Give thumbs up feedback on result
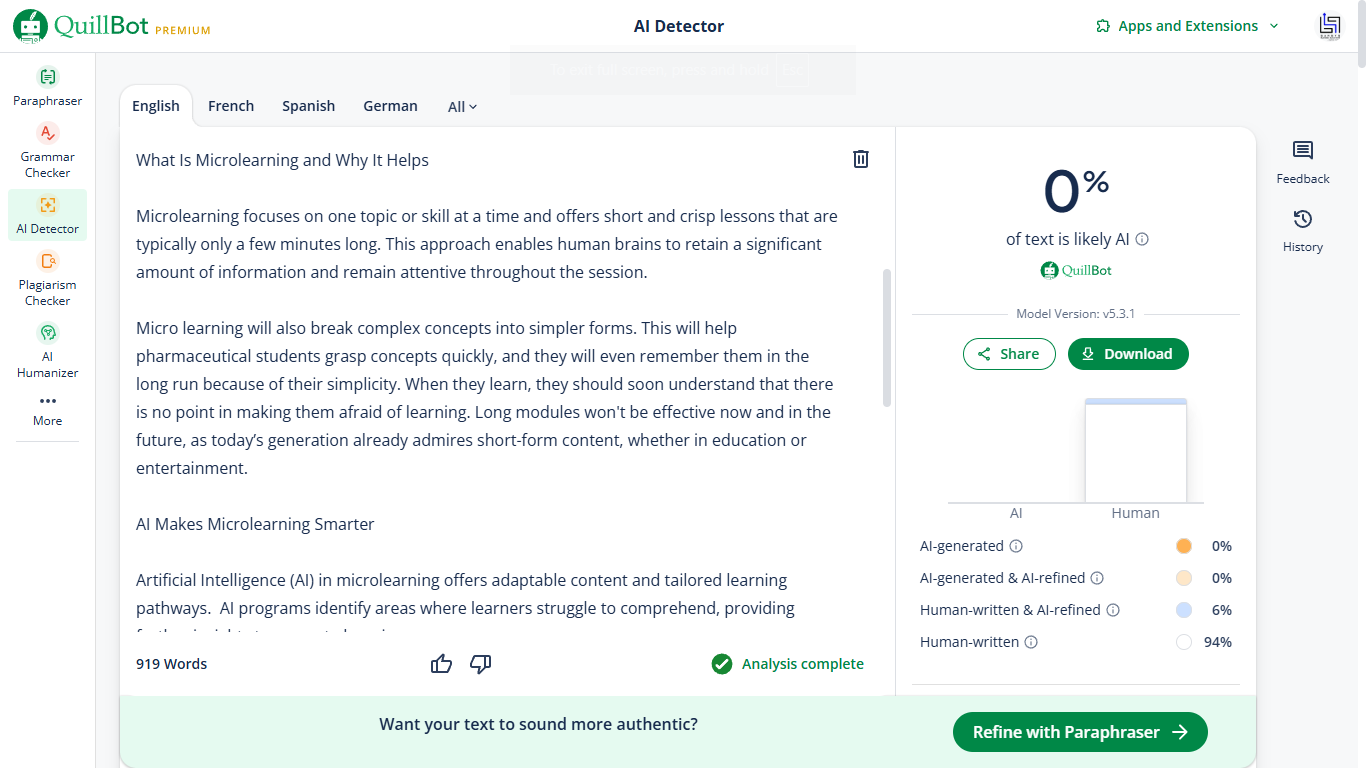Screen dimensions: 1366x768 click(441, 664)
